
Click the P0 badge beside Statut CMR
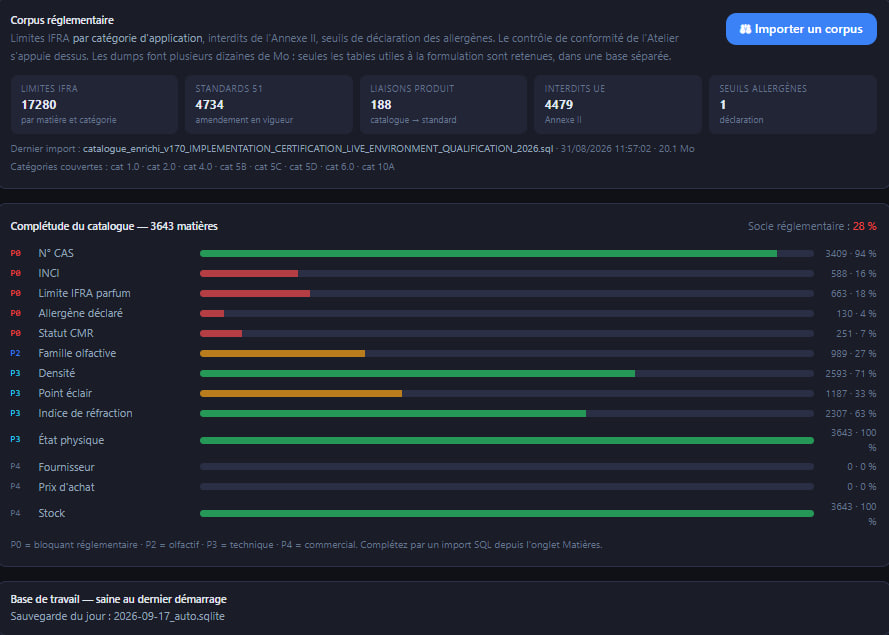(15, 333)
